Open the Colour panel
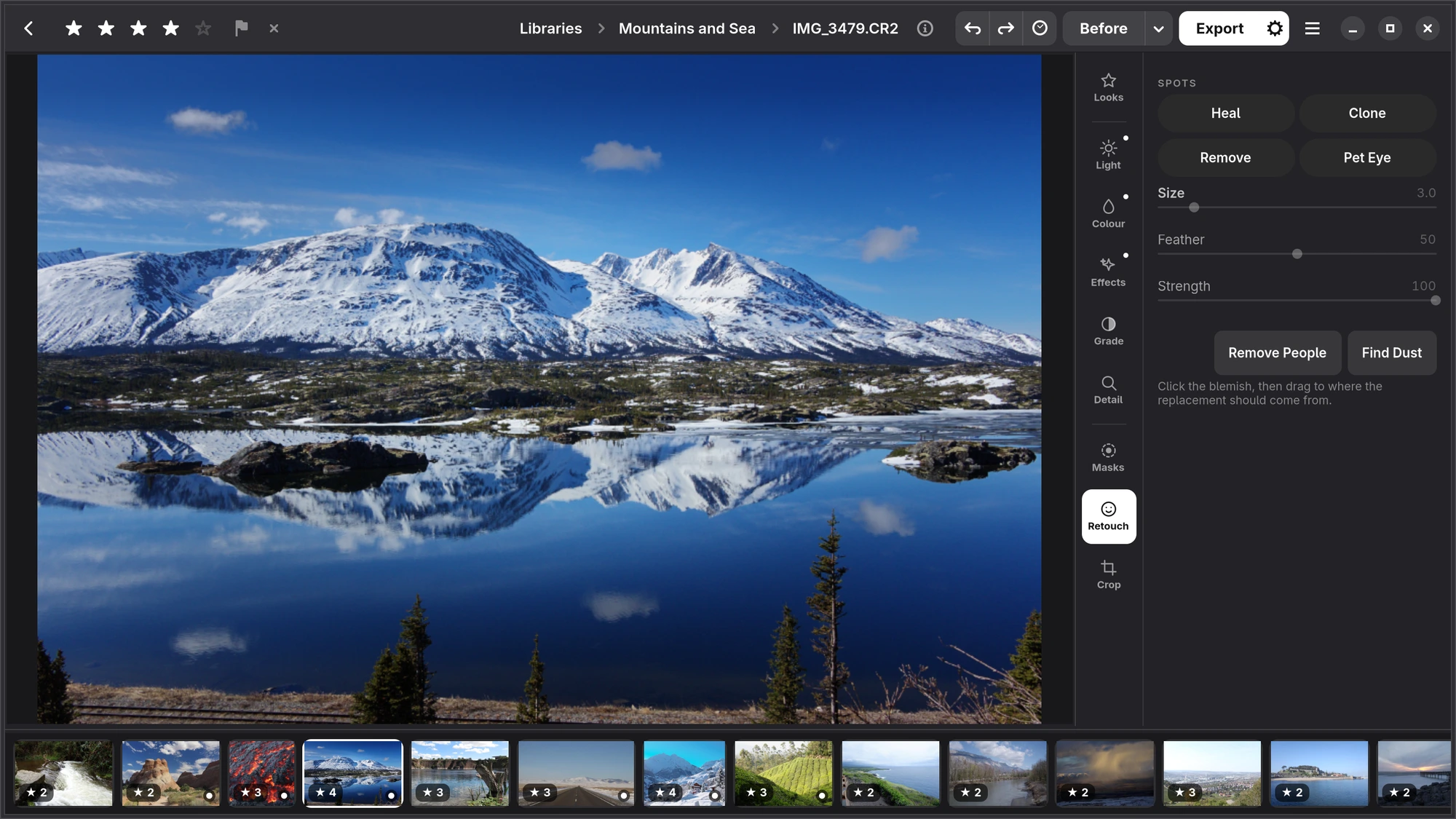The image size is (1456, 819). click(1108, 213)
